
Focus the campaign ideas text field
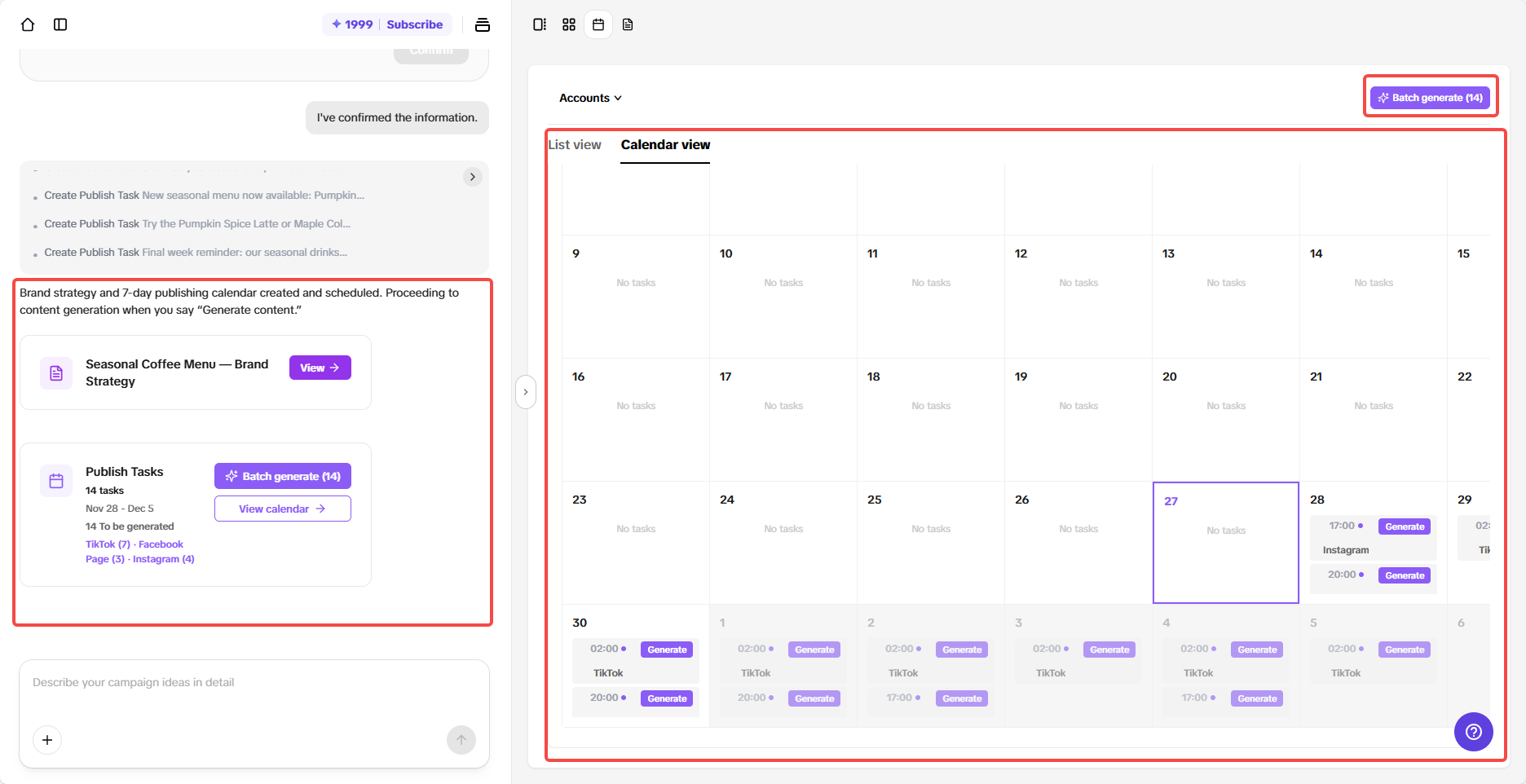tap(253, 683)
